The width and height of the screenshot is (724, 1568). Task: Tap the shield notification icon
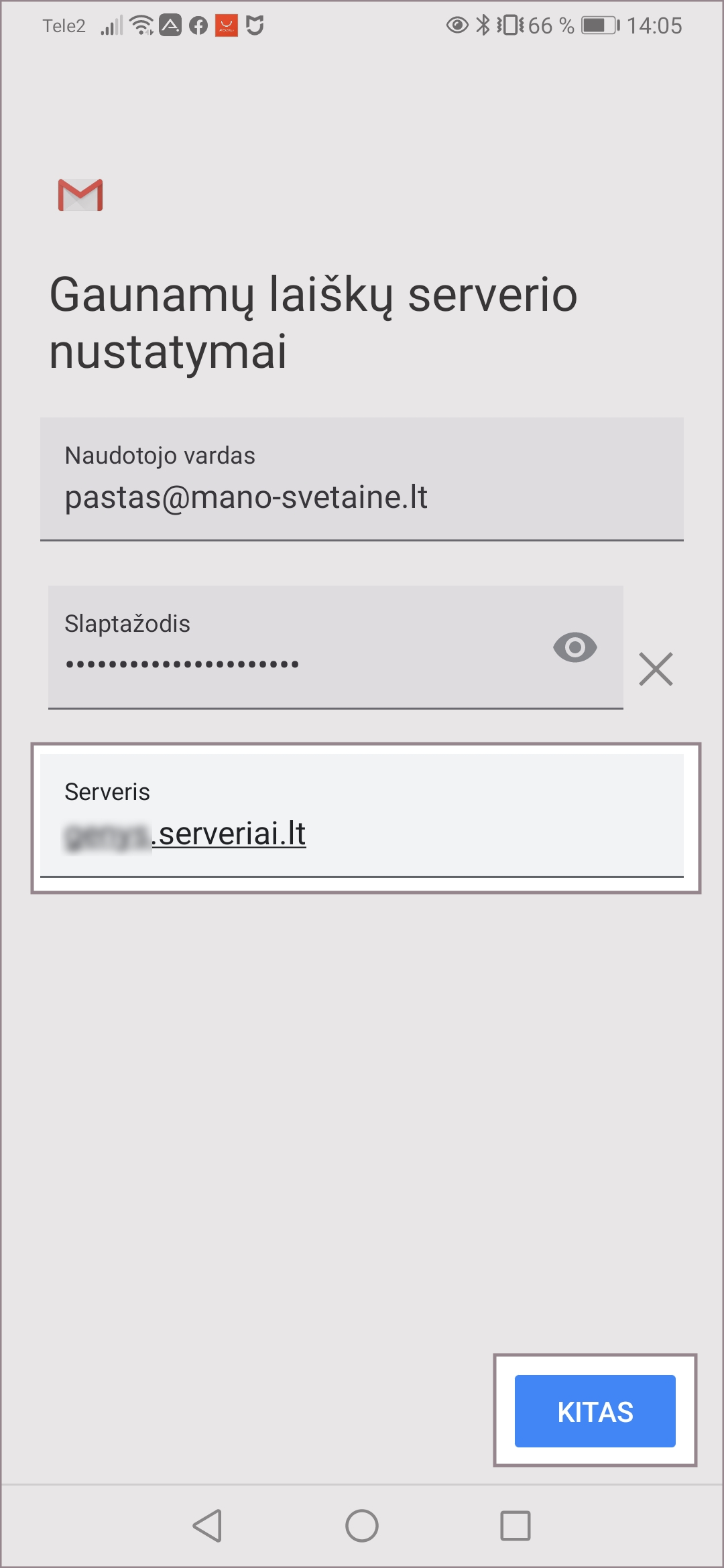(x=255, y=25)
